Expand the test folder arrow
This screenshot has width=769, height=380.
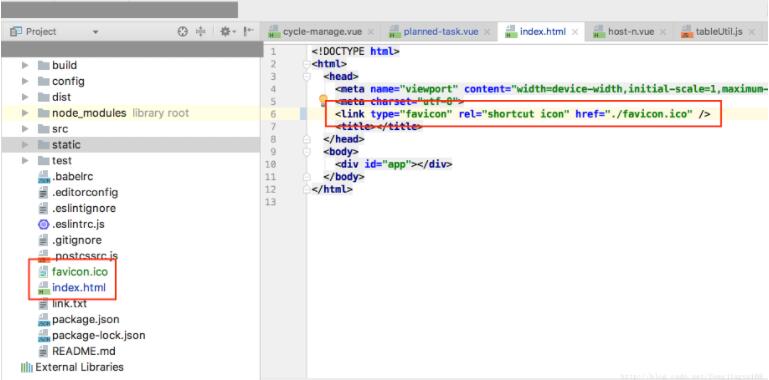[25, 161]
